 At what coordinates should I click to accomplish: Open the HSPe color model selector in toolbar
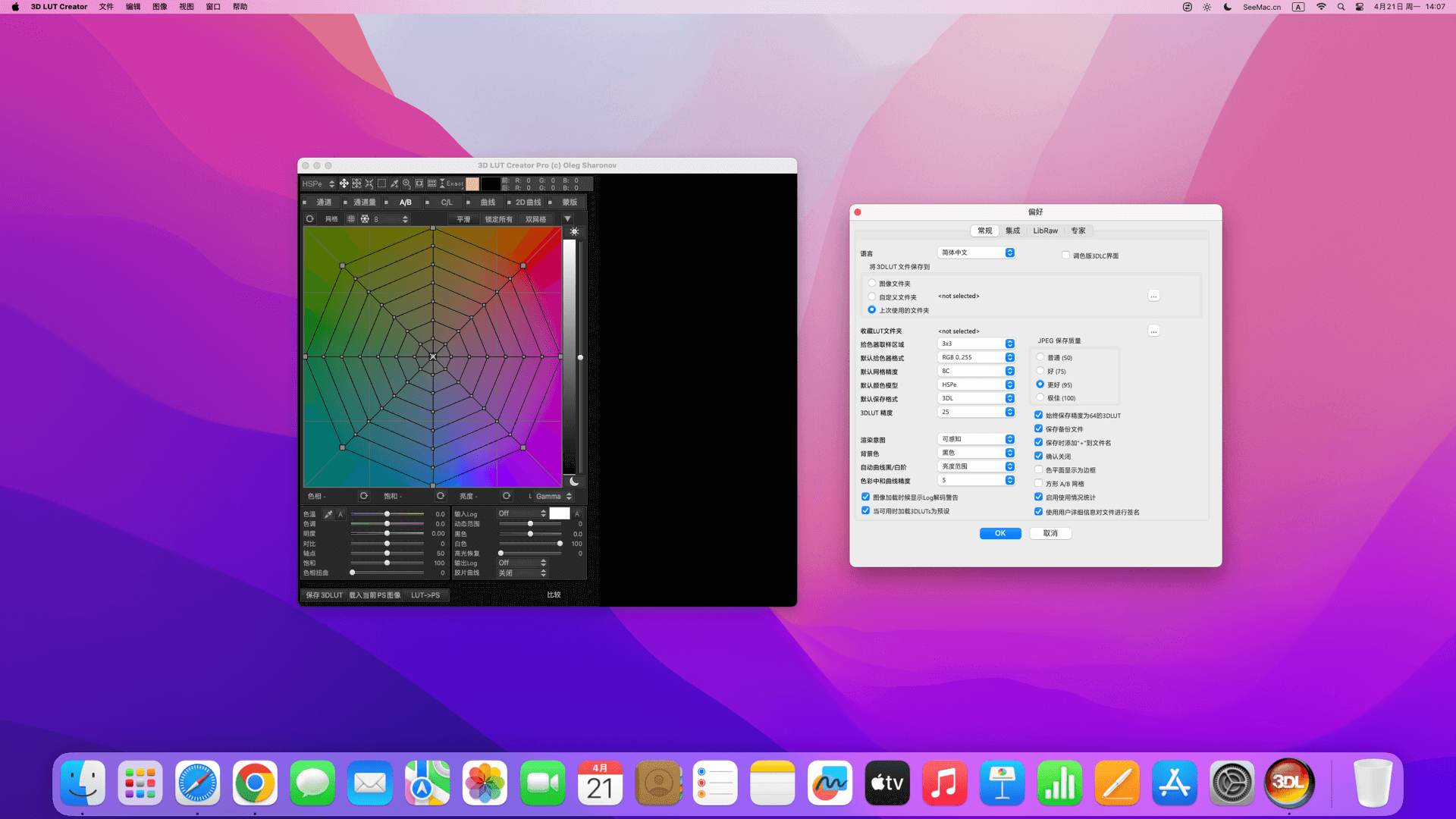point(318,184)
